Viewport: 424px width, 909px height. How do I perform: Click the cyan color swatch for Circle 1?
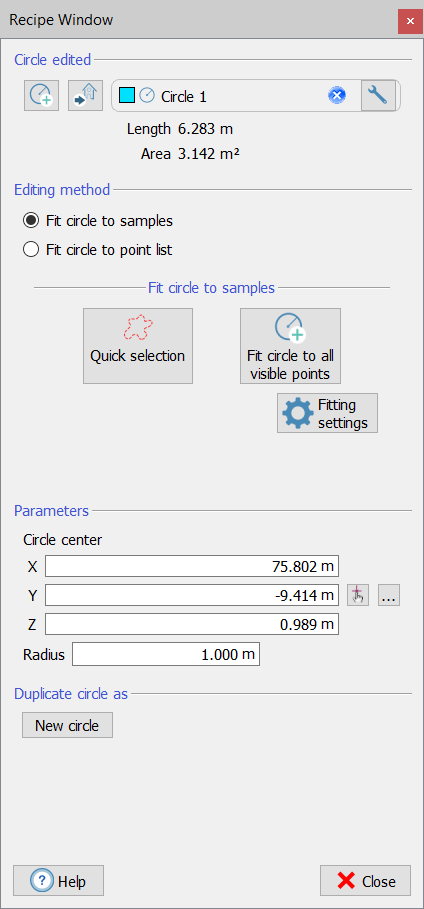point(126,96)
